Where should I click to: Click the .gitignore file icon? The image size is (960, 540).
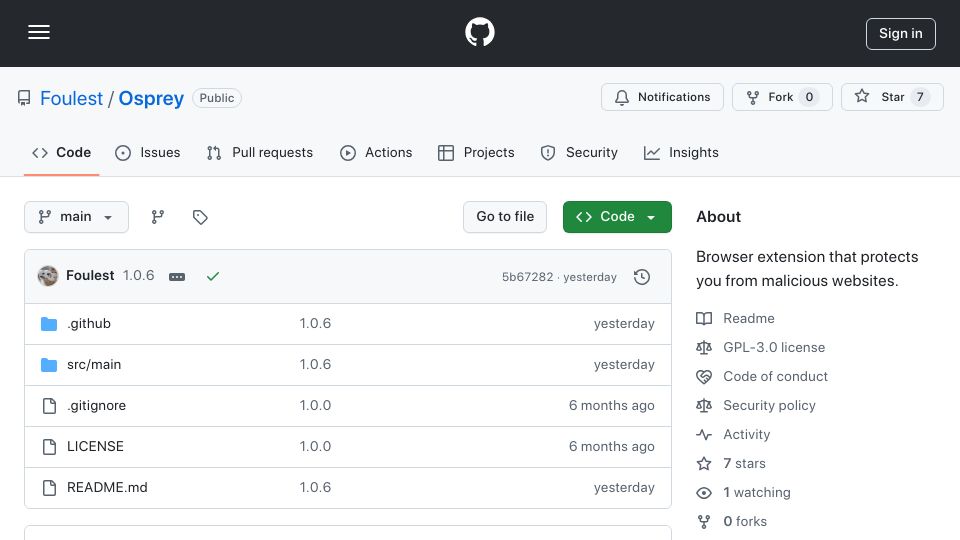[x=49, y=405]
